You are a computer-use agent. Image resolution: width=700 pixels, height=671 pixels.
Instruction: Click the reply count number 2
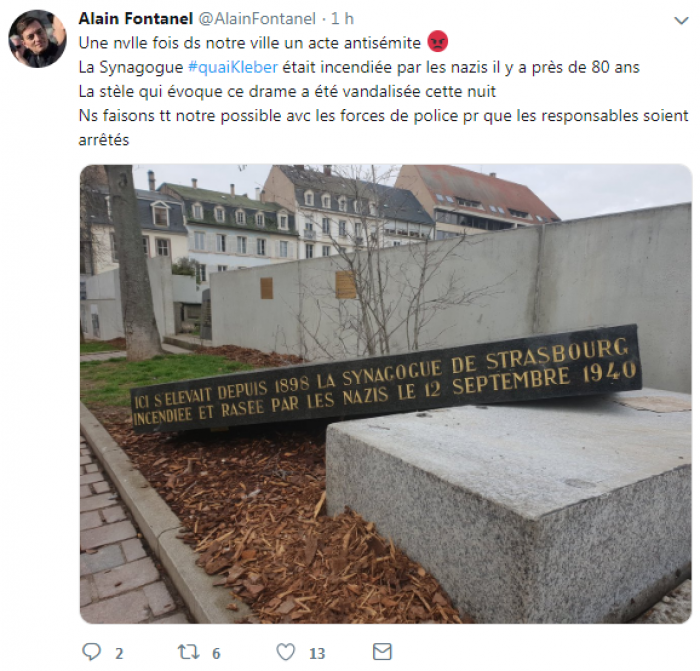119,654
